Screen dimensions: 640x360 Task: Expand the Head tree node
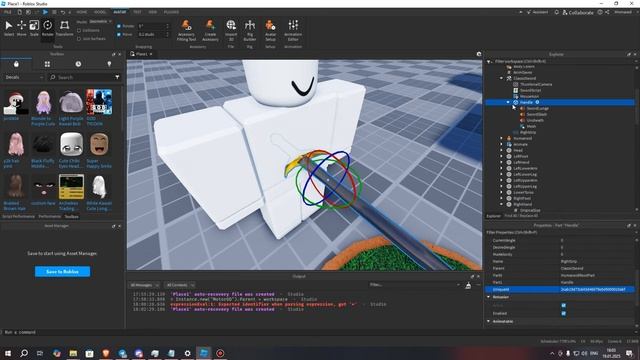(502, 150)
